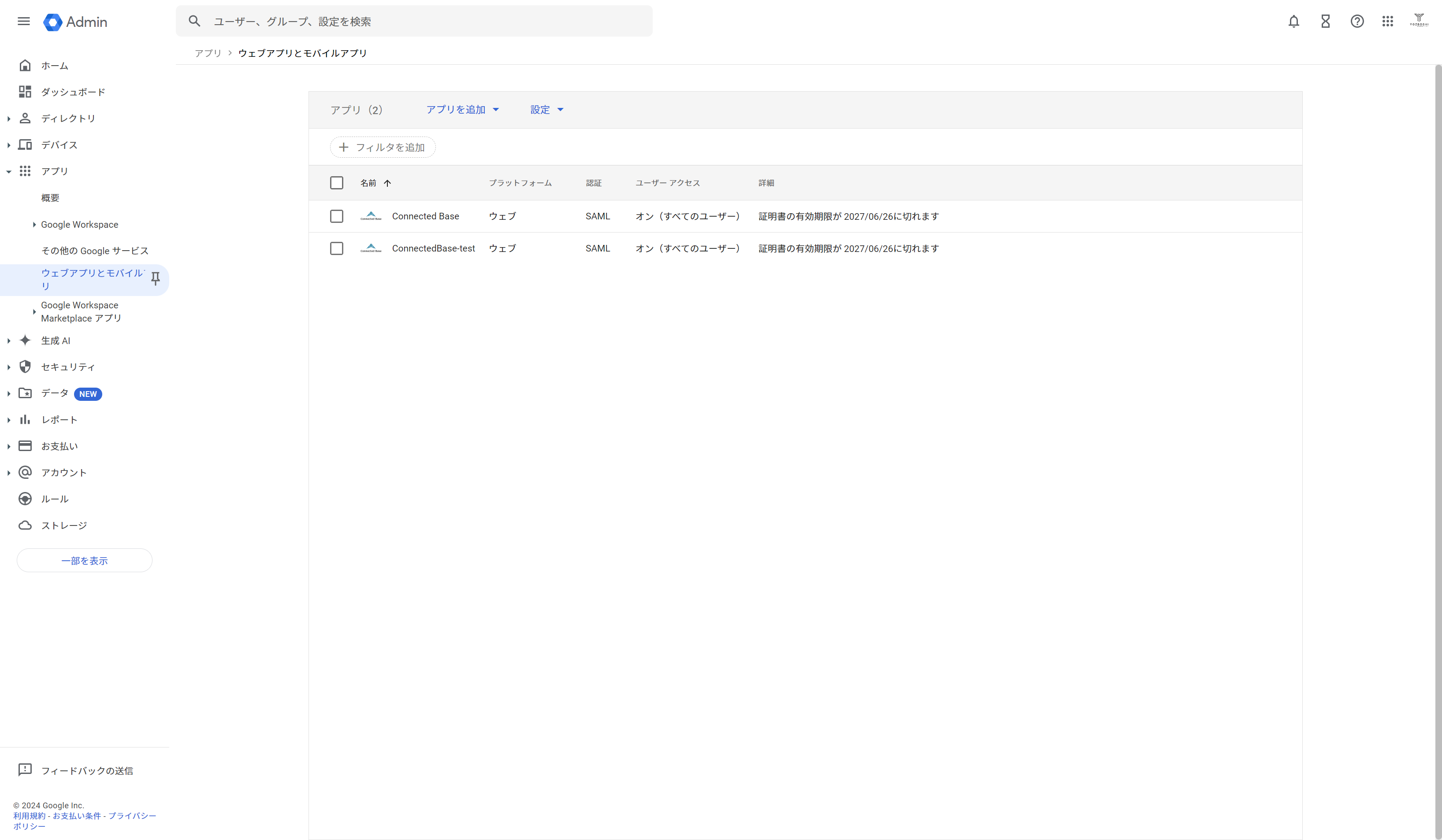Viewport: 1442px width, 840px height.
Task: Click the Google Admin logo
Action: 75,22
